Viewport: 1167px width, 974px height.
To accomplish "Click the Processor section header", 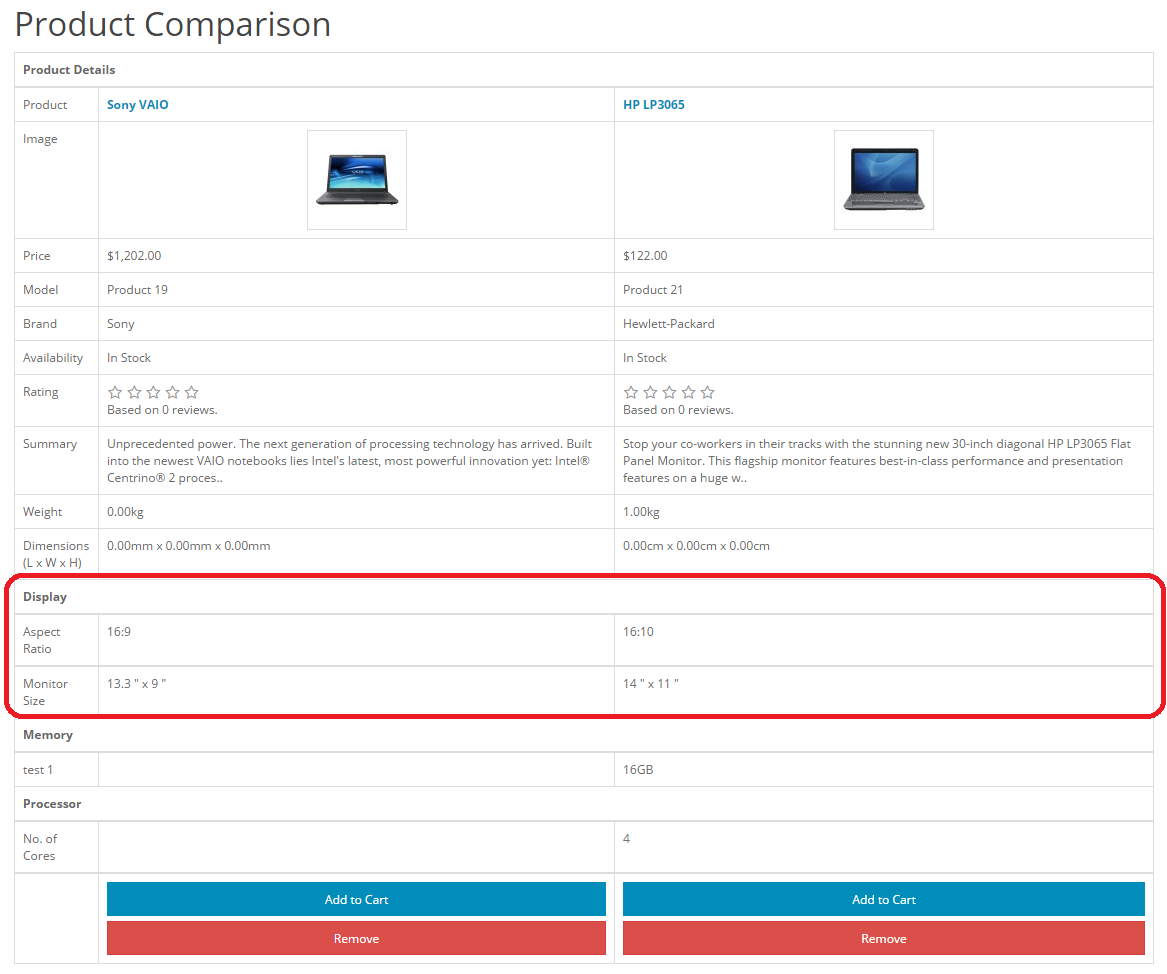I will click(52, 804).
